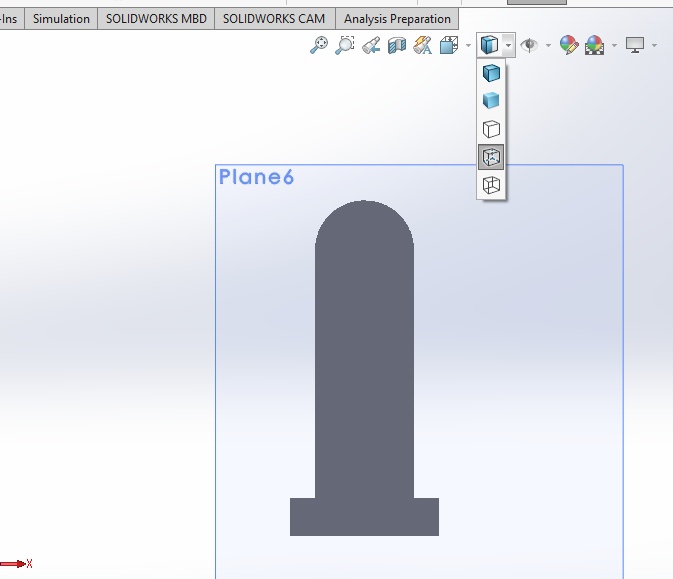Expand View Settings dropdown arrow
Viewport: 673px width, 579px height.
click(x=654, y=45)
